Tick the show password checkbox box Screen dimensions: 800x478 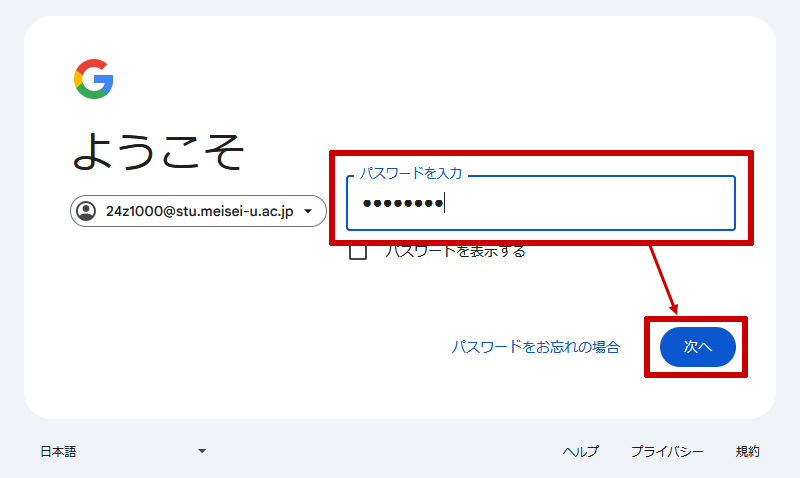tap(358, 252)
